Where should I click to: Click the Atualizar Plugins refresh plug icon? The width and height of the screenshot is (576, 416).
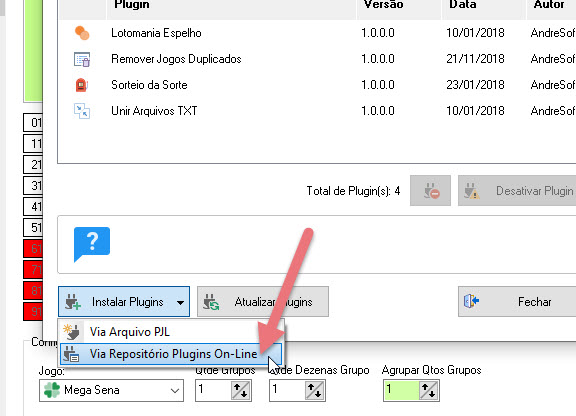[211, 302]
